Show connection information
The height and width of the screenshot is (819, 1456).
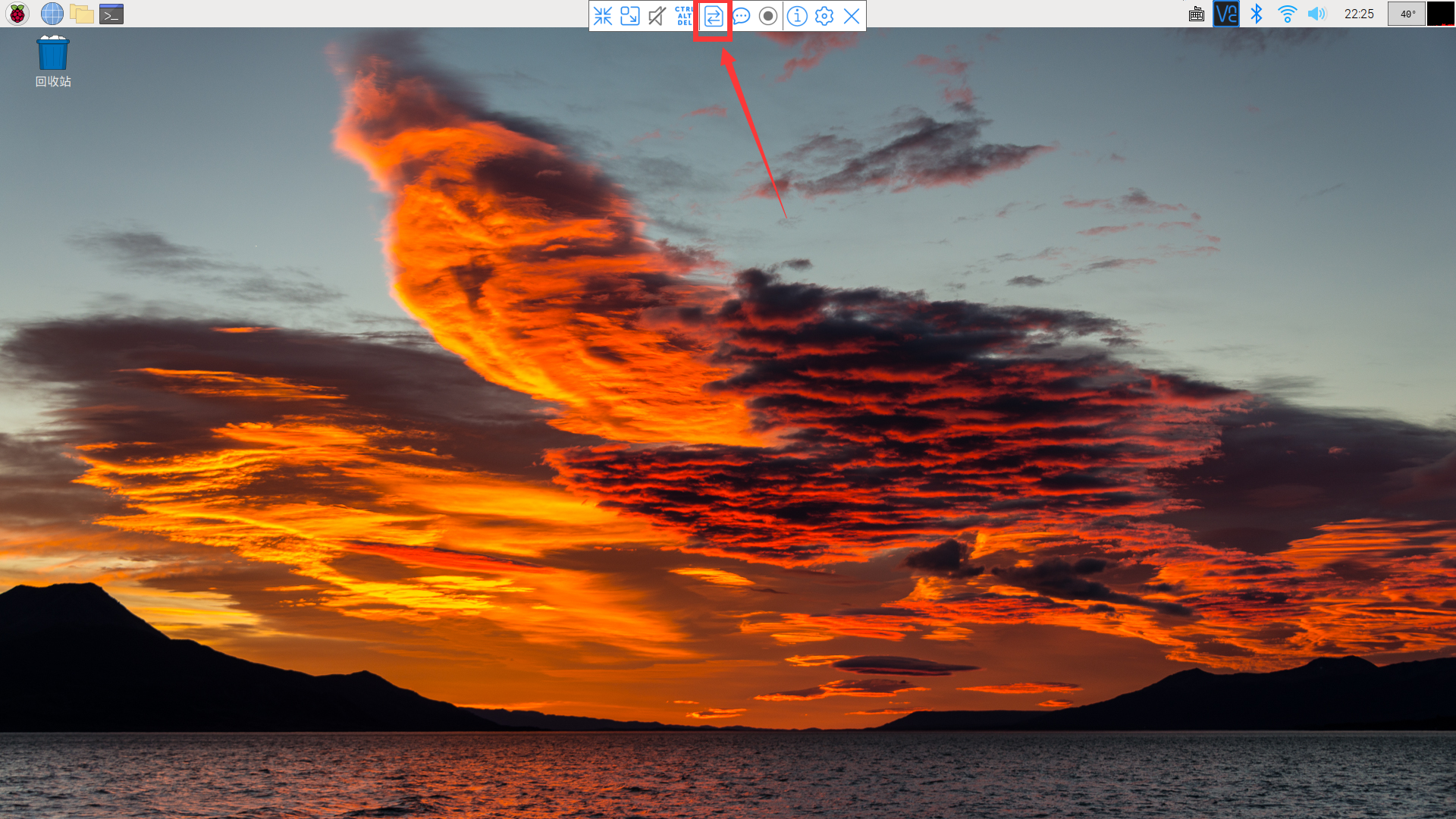(x=797, y=16)
